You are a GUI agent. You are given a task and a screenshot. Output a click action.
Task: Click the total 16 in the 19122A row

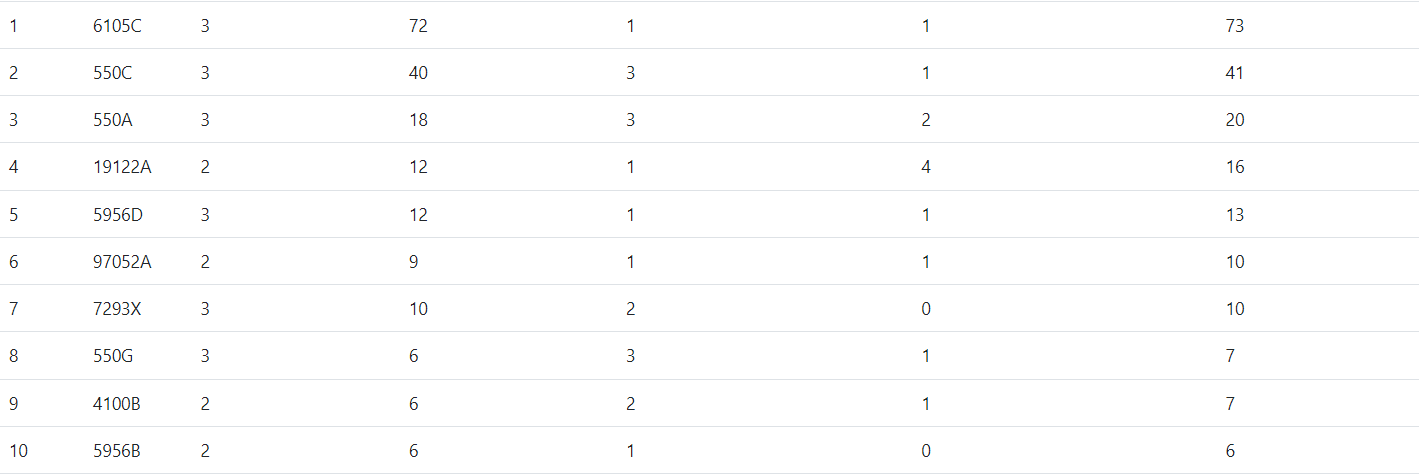click(1234, 167)
